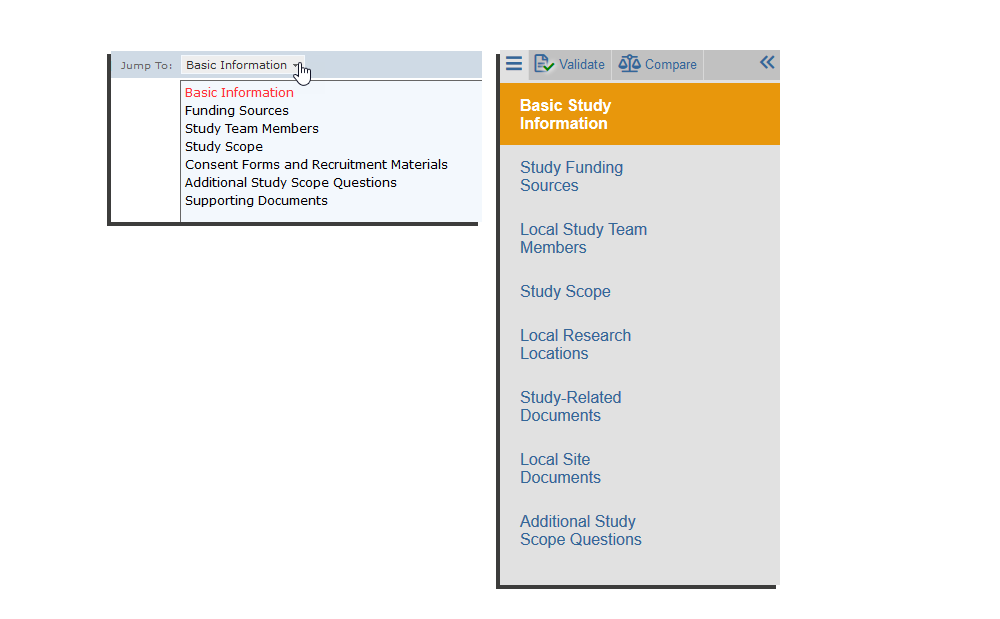Choose Additional Study Scope Questions in dropdown

[x=291, y=182]
